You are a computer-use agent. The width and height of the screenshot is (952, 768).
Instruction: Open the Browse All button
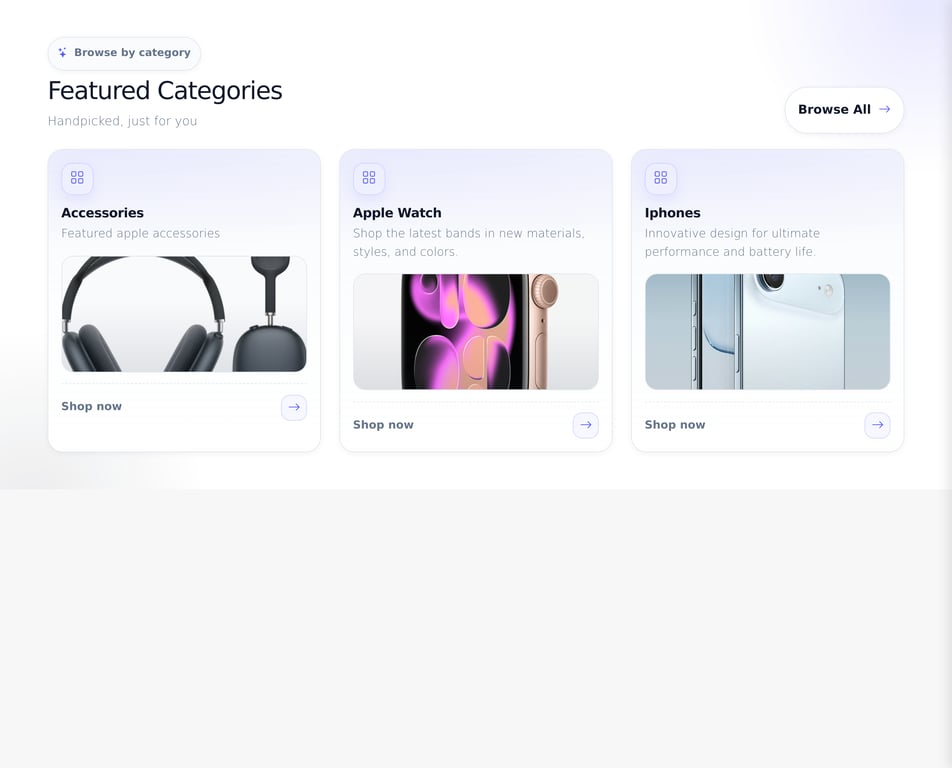pos(844,110)
